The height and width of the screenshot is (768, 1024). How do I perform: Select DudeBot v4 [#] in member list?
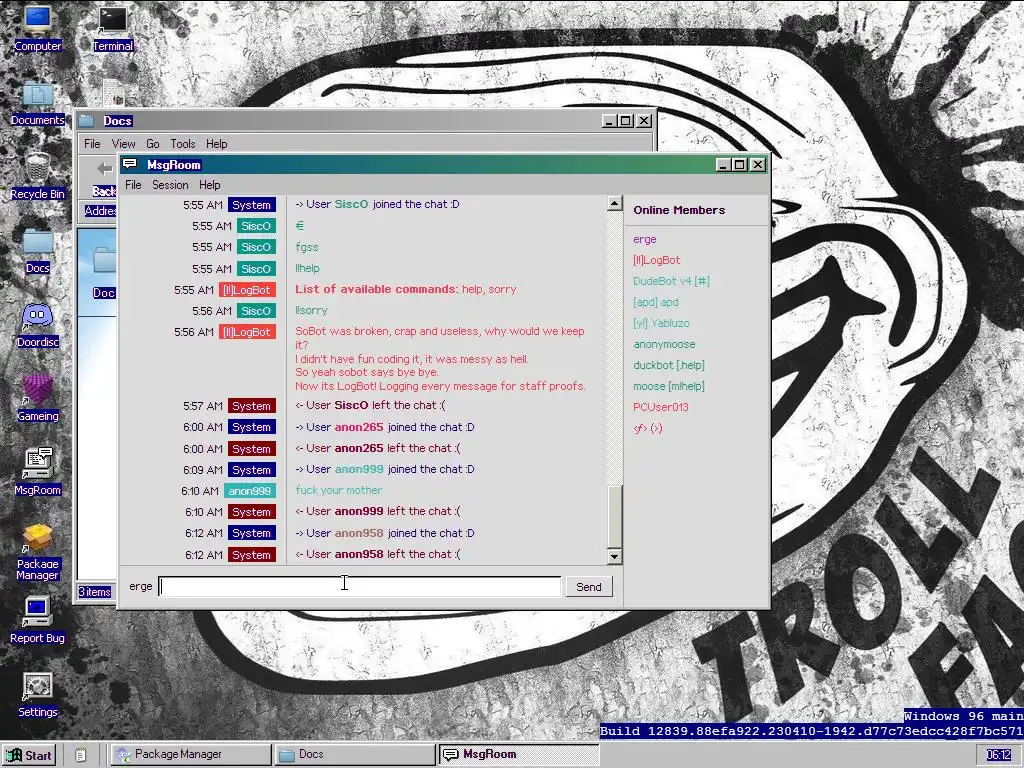point(671,281)
